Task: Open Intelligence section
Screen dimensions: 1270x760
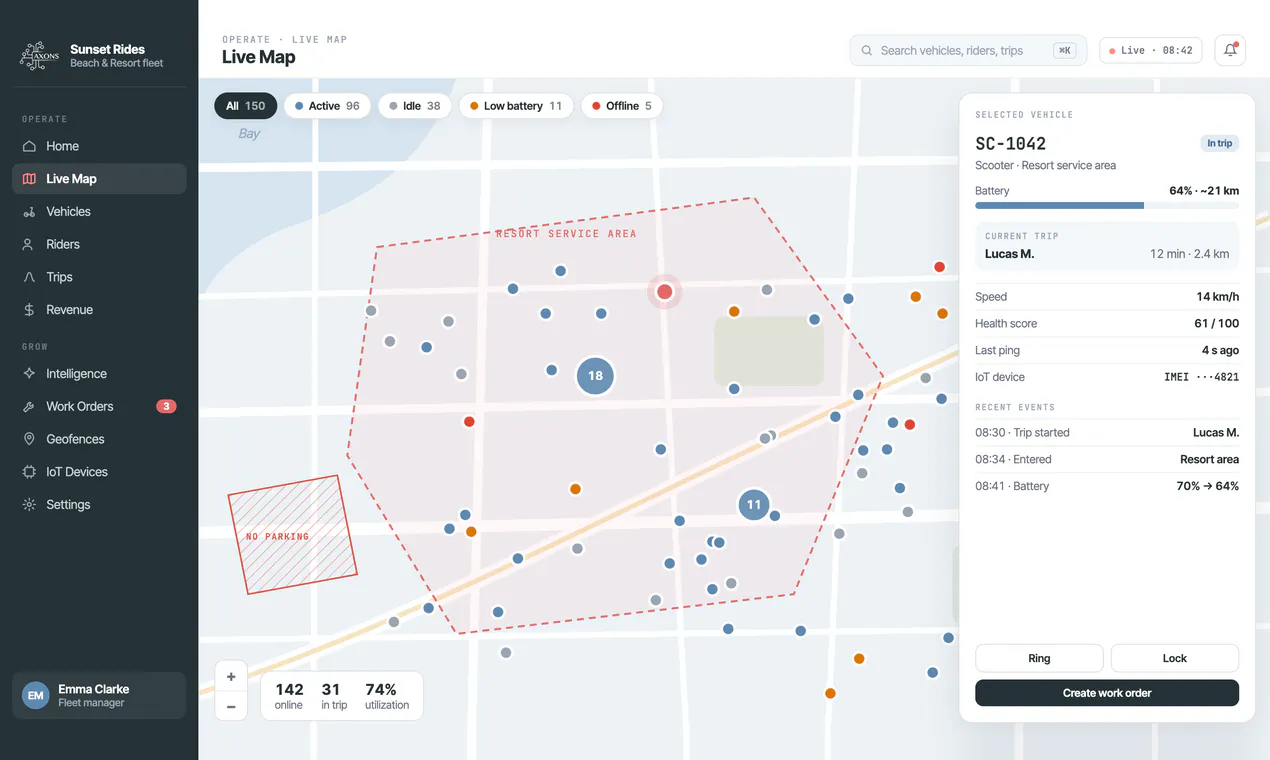Action: [99, 374]
